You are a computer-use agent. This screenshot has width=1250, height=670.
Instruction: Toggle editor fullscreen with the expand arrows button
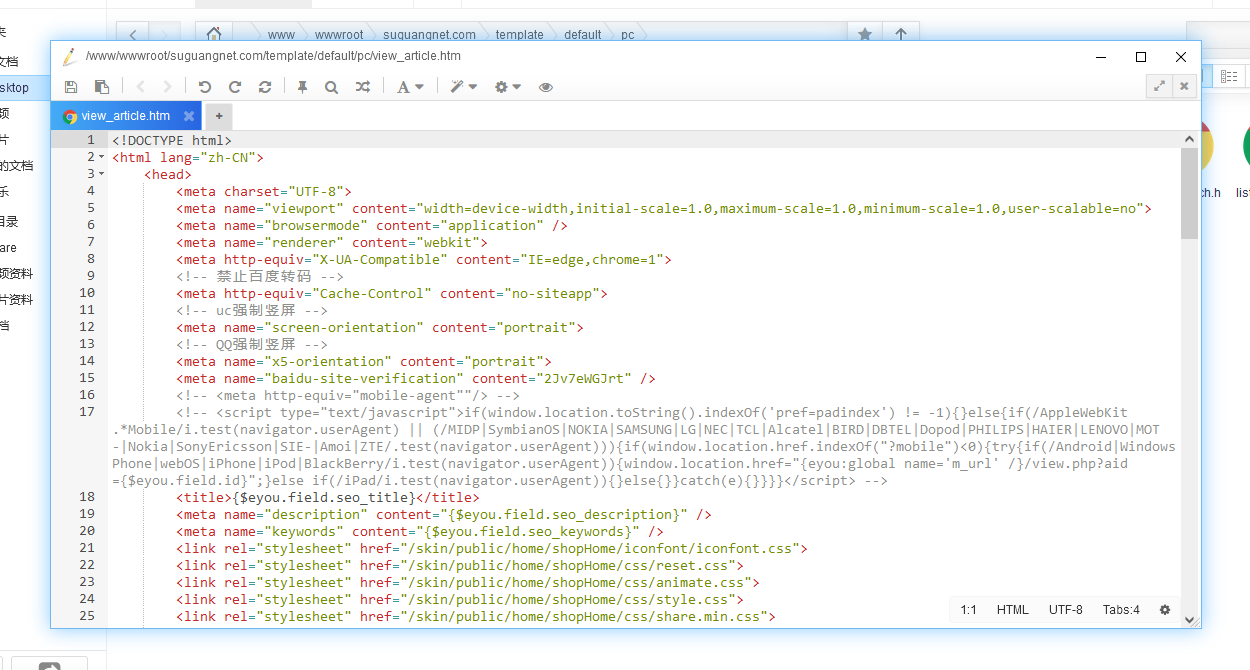1159,86
